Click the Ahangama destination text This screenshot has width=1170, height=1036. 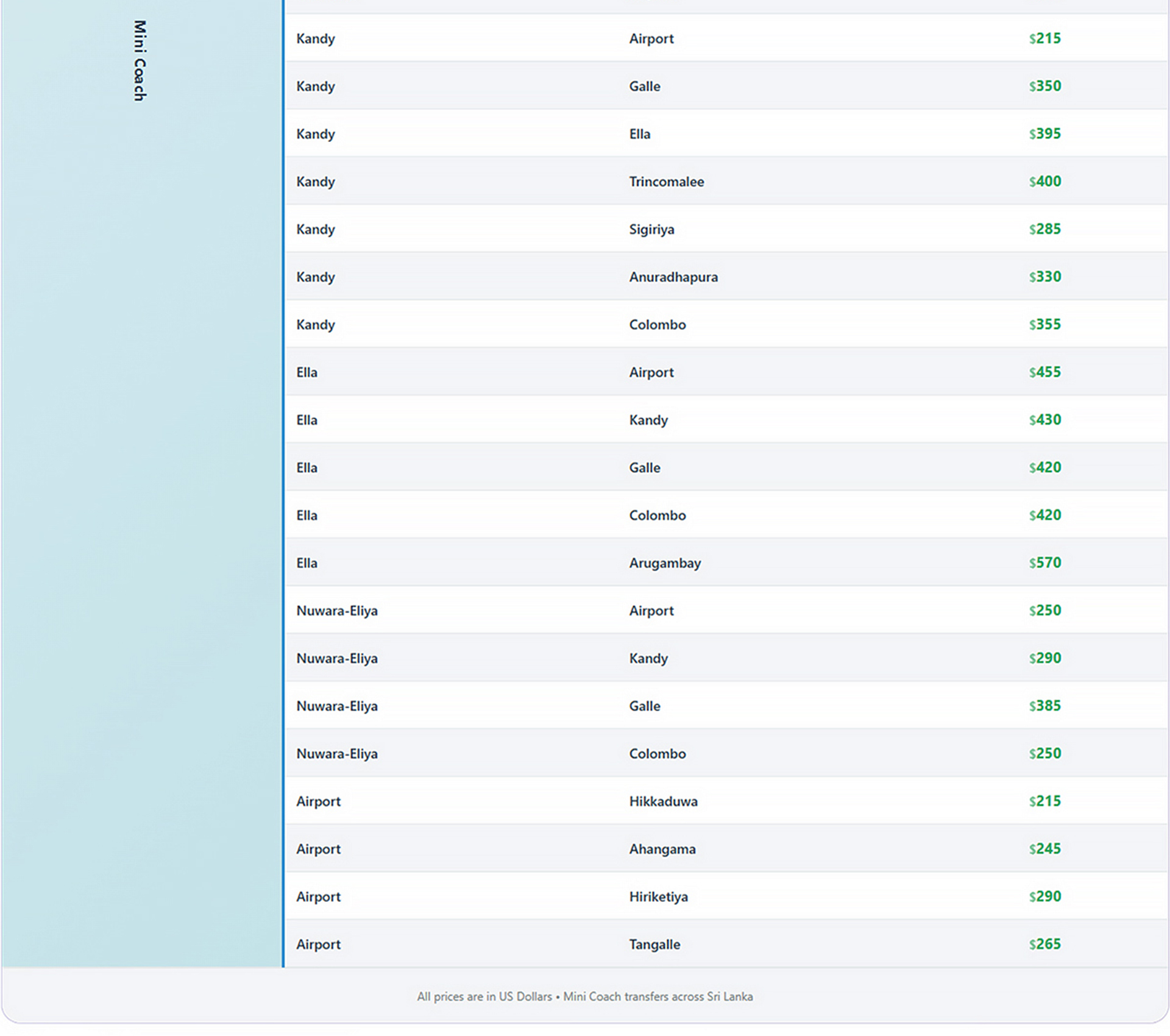click(x=662, y=849)
